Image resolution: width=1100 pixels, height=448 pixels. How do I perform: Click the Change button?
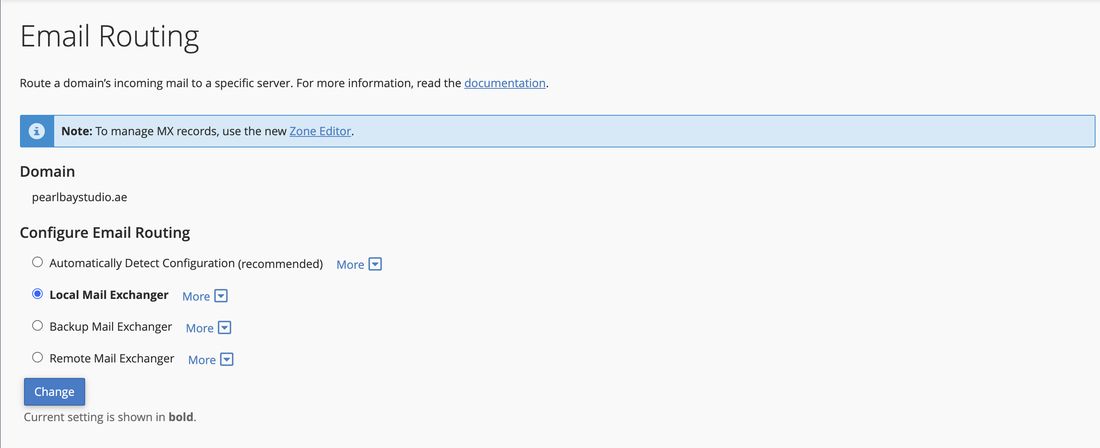coord(54,392)
